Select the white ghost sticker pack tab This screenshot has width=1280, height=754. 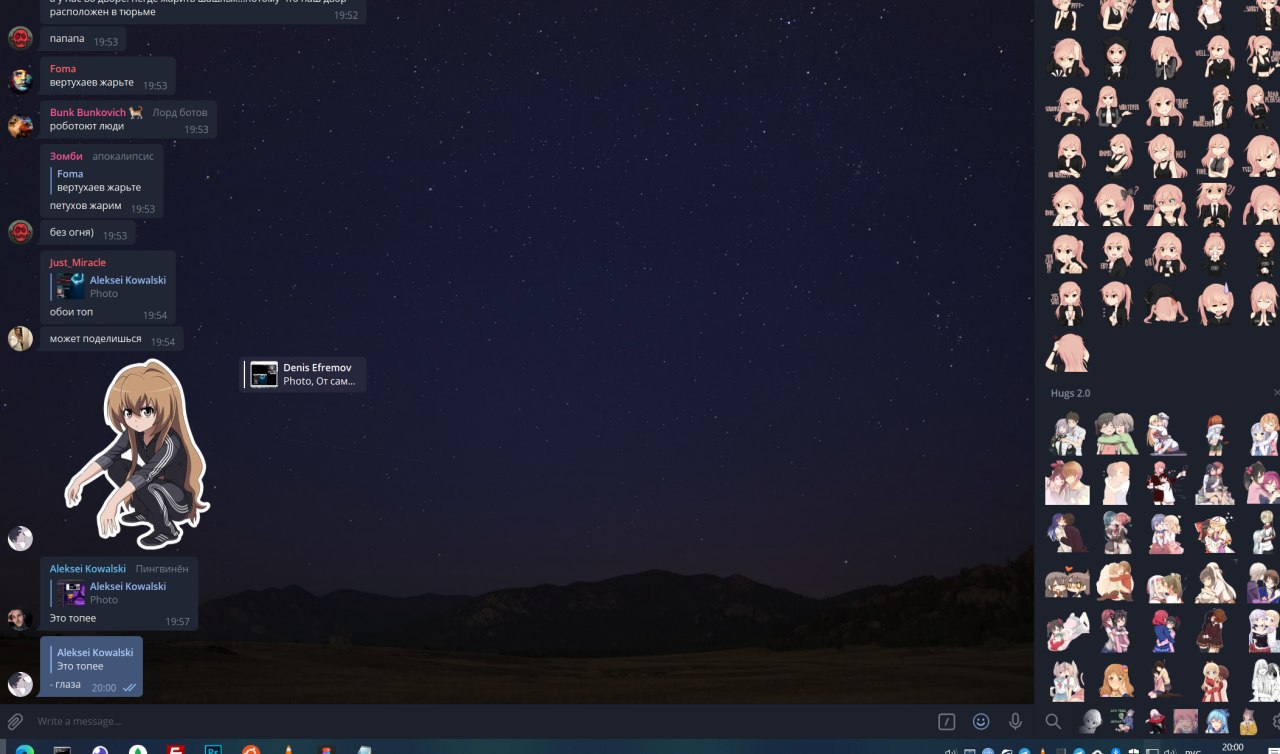1091,721
